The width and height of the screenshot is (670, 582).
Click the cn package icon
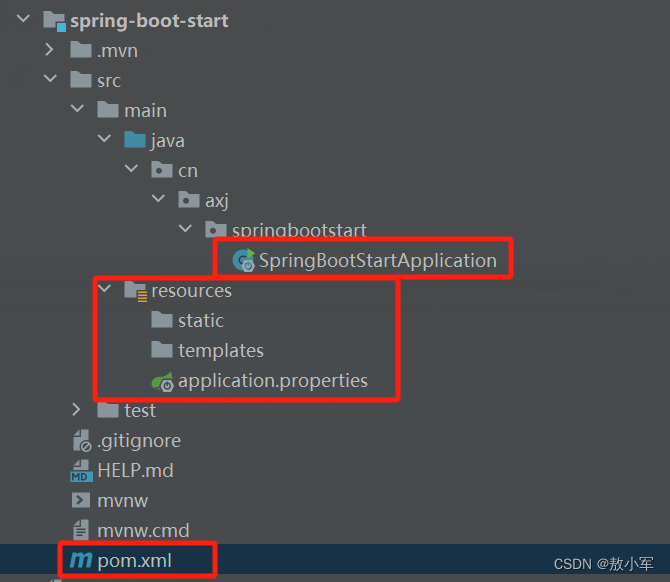[162, 170]
